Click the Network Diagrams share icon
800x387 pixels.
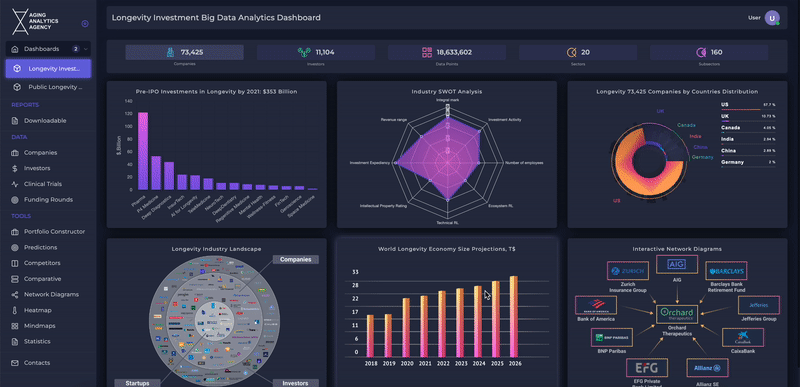[x=14, y=295]
